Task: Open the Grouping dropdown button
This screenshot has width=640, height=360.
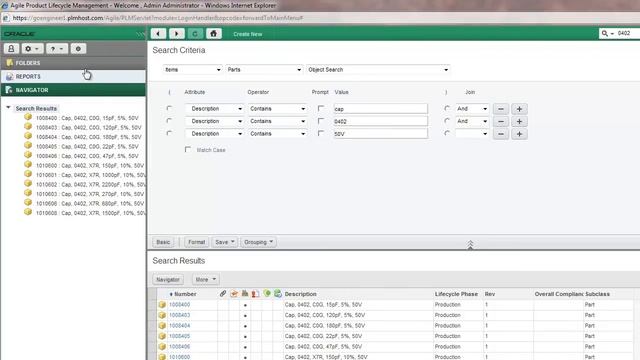Action: (x=259, y=242)
